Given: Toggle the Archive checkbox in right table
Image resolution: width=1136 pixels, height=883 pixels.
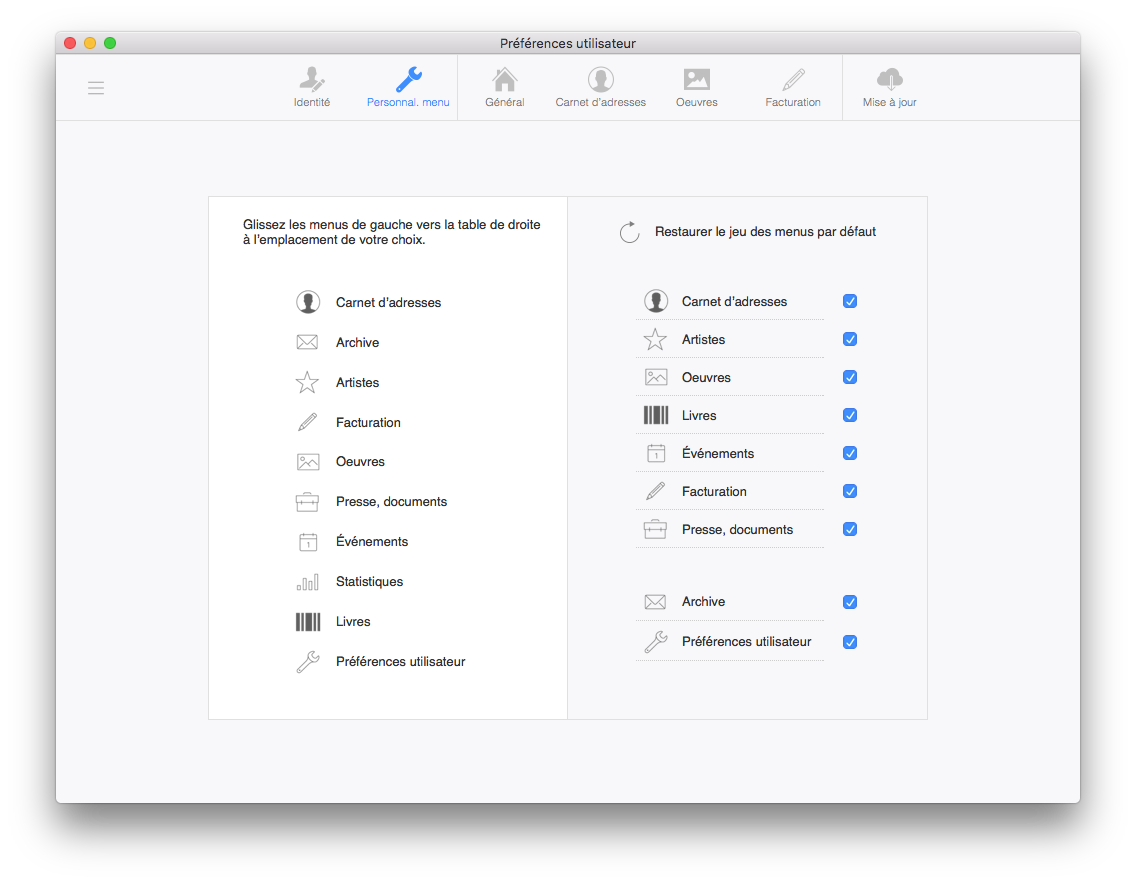Looking at the screenshot, I should (x=850, y=602).
